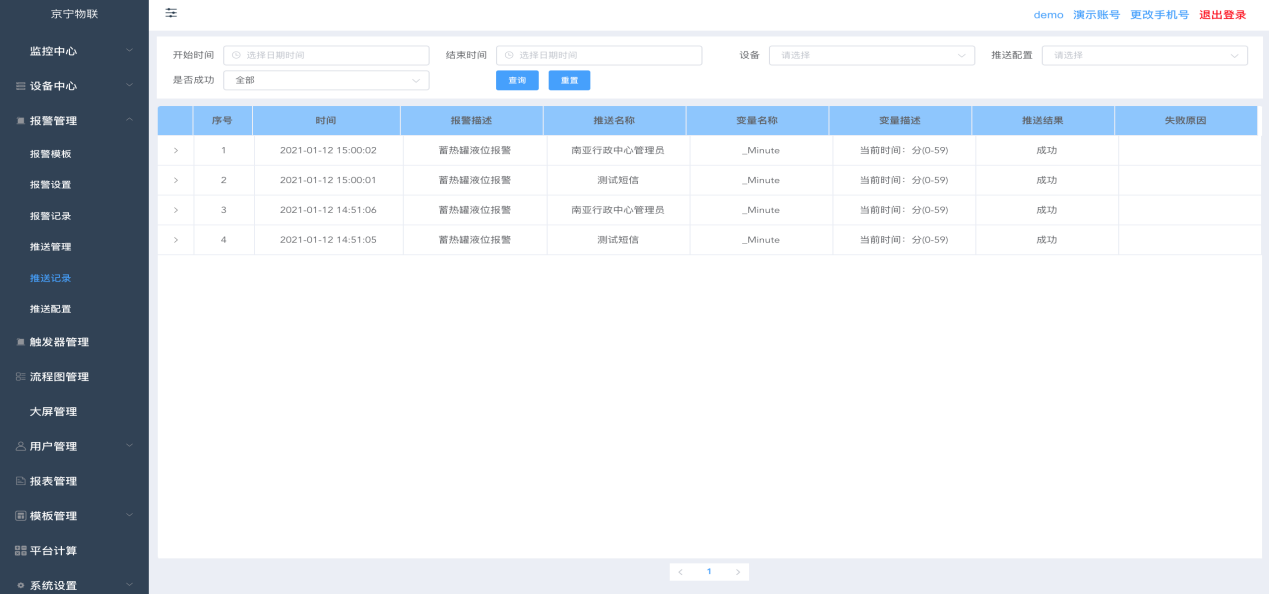1269x594 pixels.
Task: Click the 更改手机号 link
Action: point(1159,15)
